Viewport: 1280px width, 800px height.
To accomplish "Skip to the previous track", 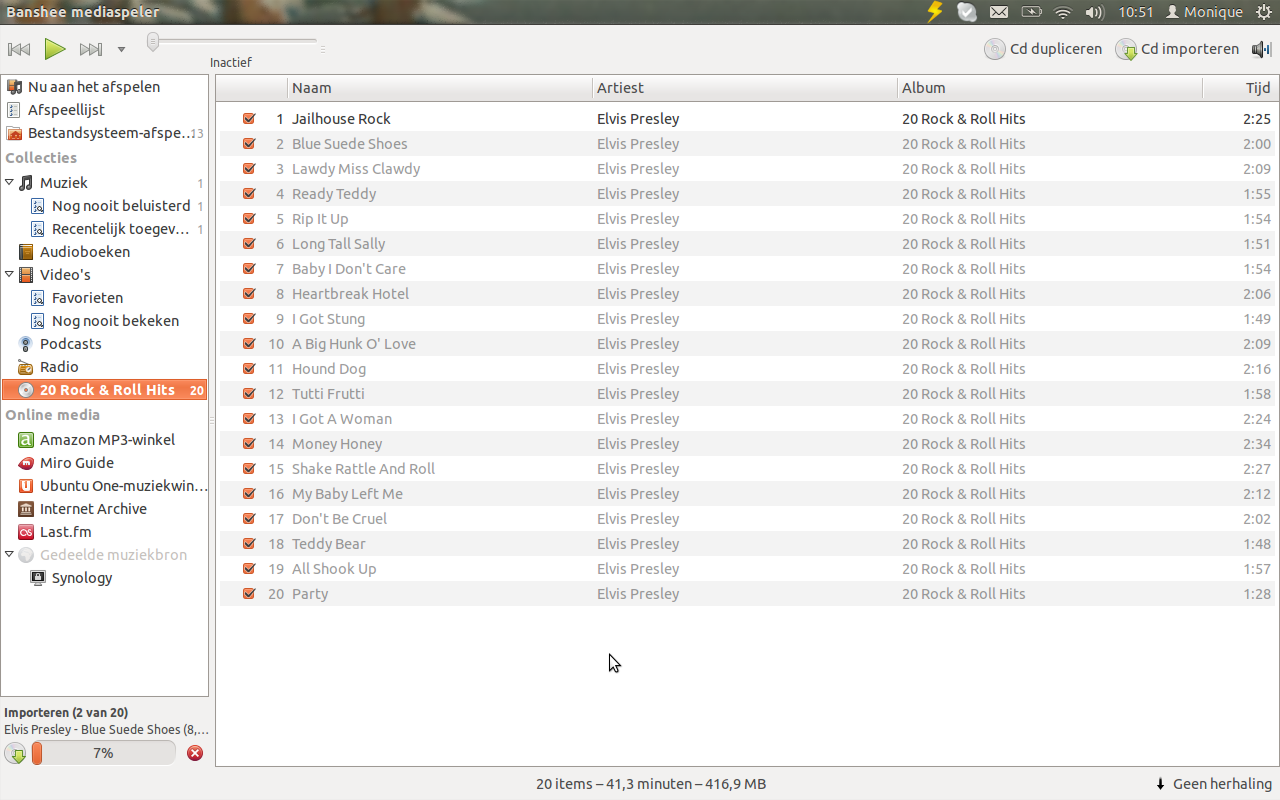I will (x=19, y=49).
